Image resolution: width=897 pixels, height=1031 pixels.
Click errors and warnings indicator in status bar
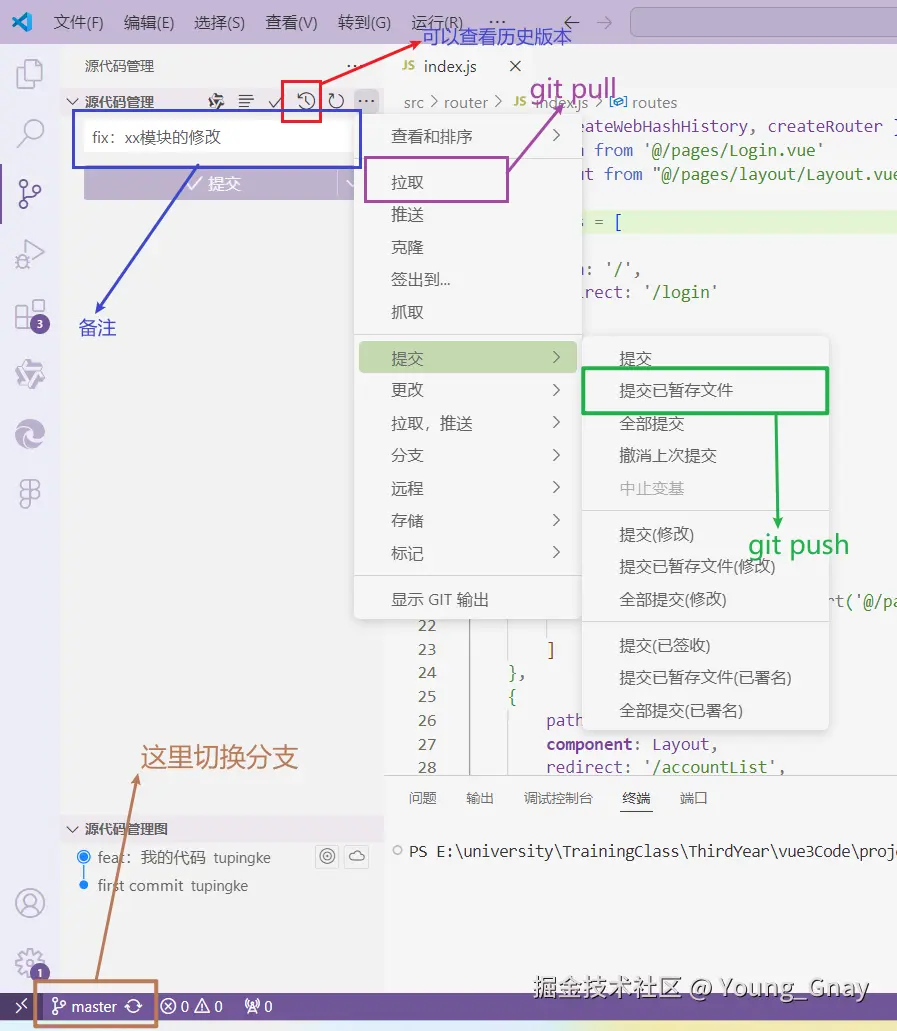tap(192, 1006)
